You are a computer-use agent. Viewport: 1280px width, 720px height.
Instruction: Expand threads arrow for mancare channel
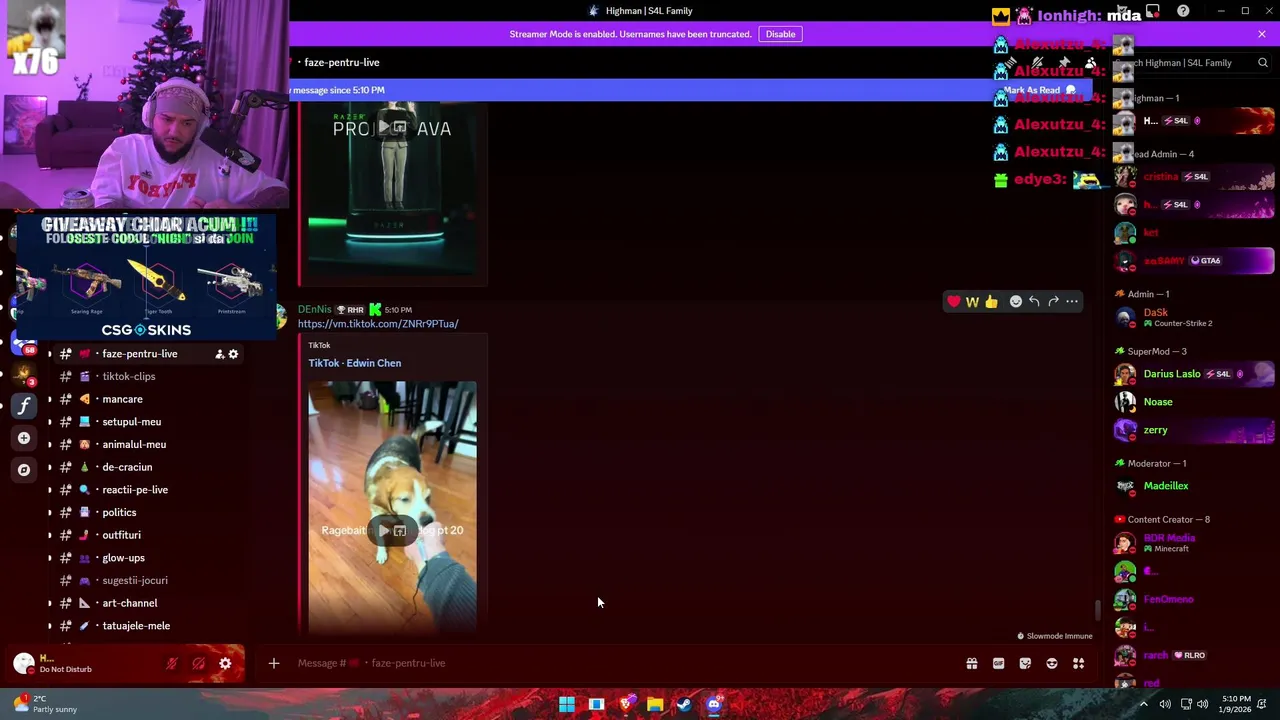point(50,399)
